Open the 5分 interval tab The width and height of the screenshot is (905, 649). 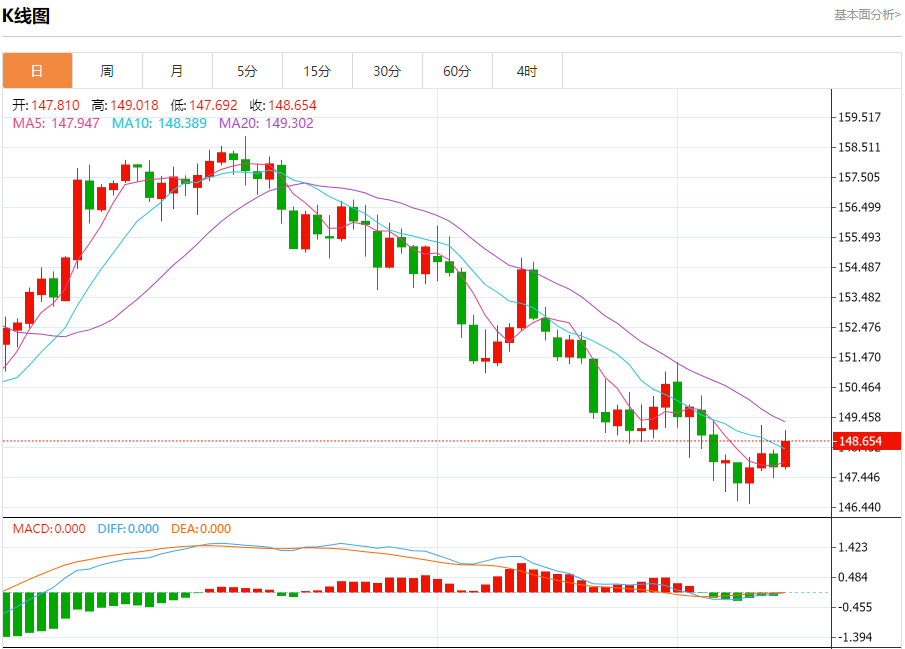tap(247, 71)
